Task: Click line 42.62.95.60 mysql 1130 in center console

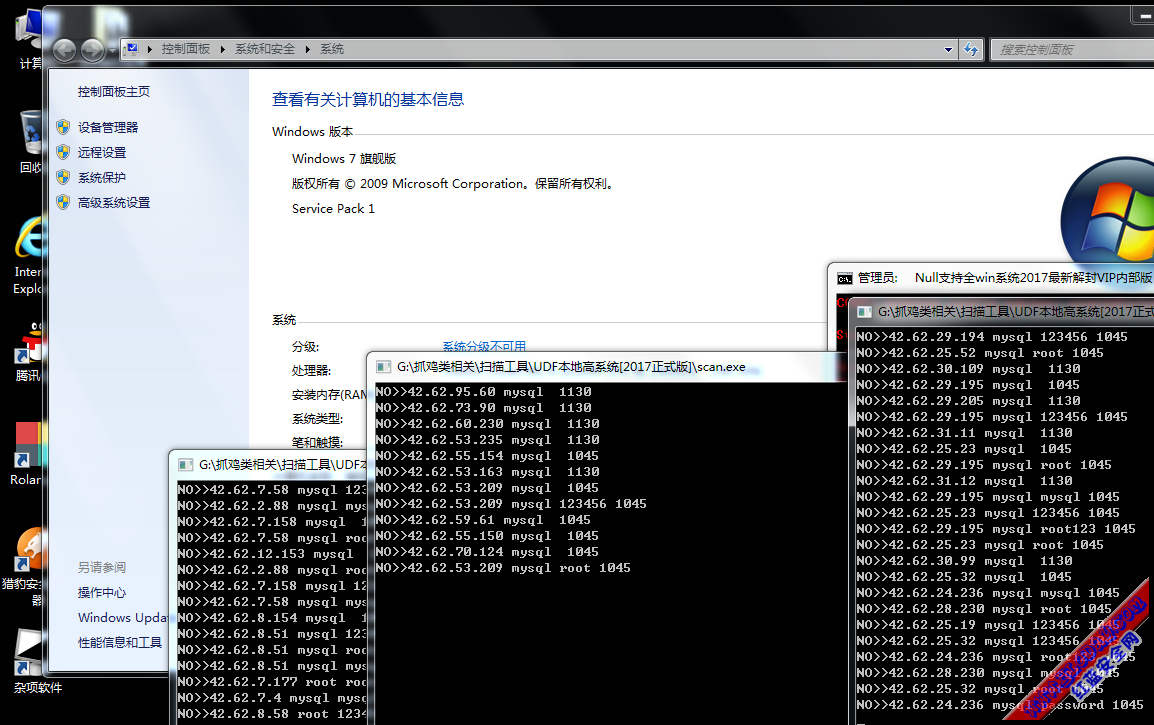Action: tap(484, 392)
